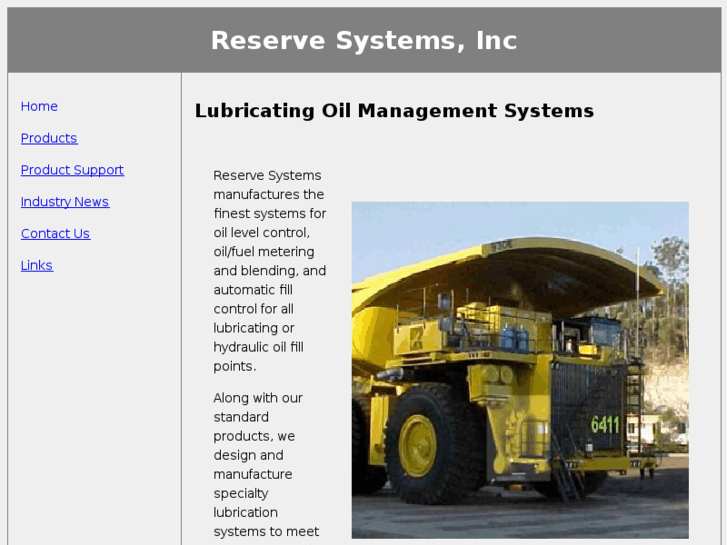Open the Home link in sidebar

pyautogui.click(x=39, y=107)
